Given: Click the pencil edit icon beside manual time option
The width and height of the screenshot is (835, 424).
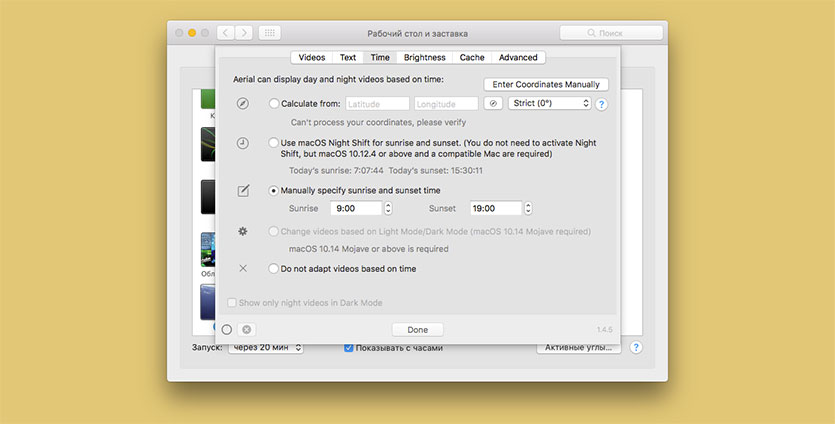Looking at the screenshot, I should pyautogui.click(x=242, y=190).
